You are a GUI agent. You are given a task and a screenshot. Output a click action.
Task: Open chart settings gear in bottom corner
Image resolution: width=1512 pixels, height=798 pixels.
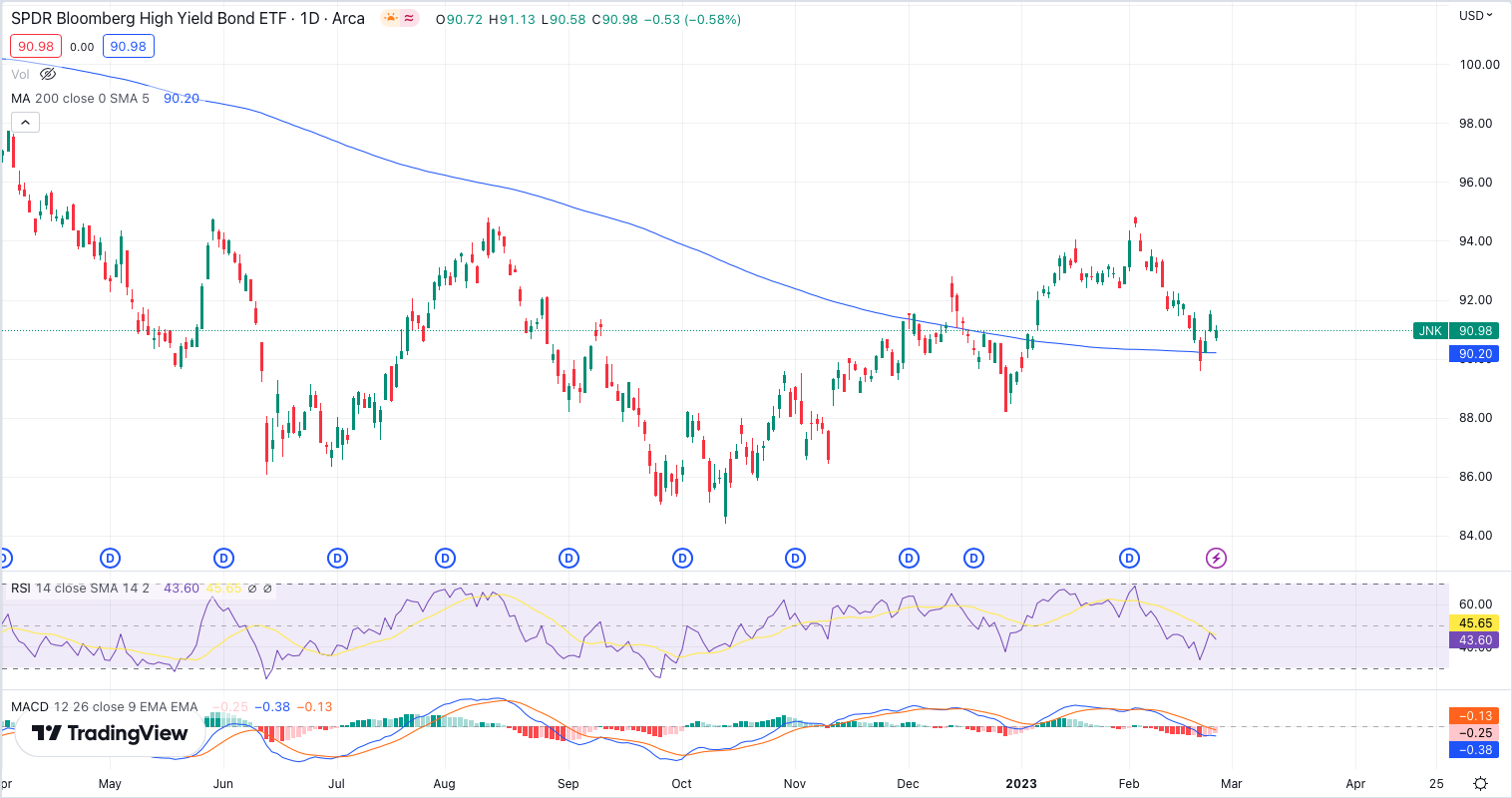pyautogui.click(x=1481, y=783)
